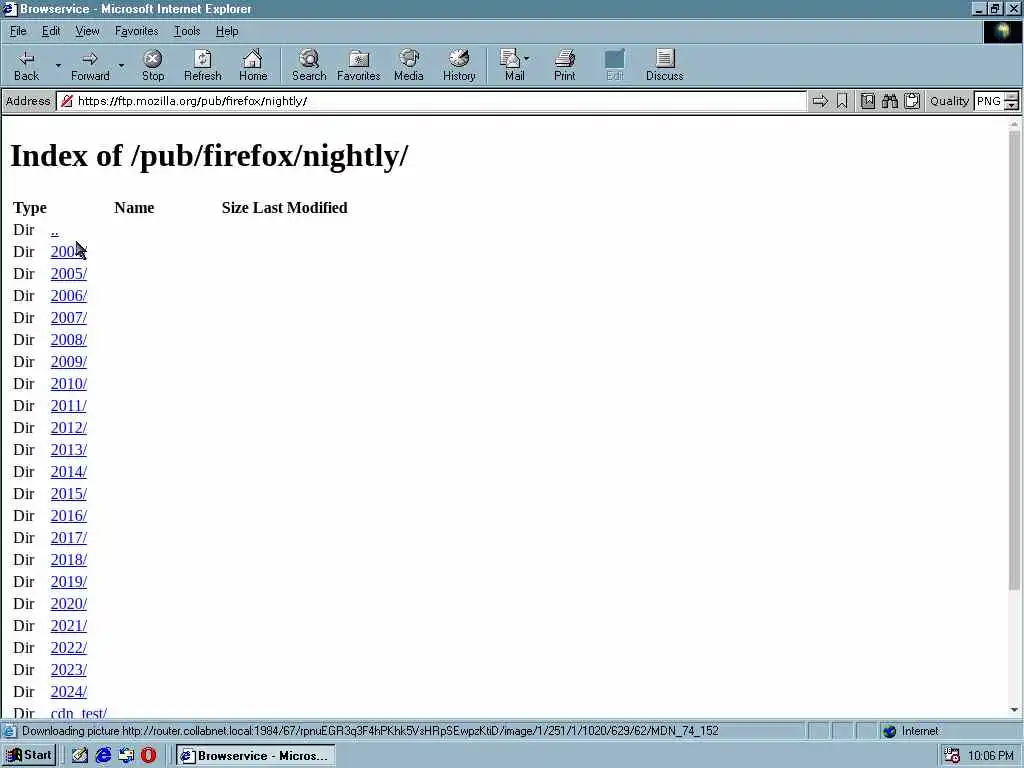Click the Go arrow next to address bar
Viewport: 1024px width, 768px height.
click(x=820, y=101)
